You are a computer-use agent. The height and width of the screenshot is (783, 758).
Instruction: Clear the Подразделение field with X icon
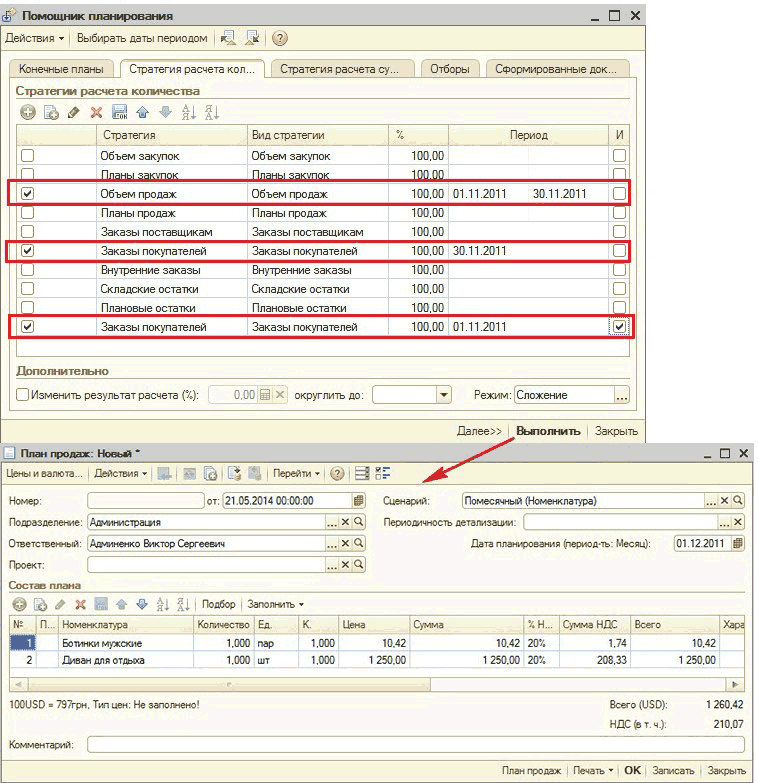coord(345,521)
